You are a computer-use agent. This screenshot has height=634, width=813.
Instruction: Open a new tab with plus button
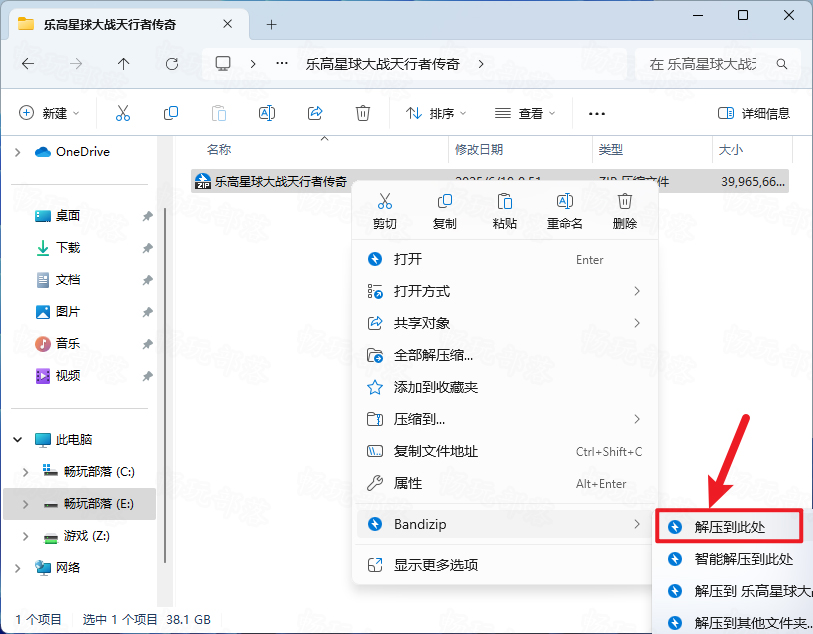coord(271,24)
